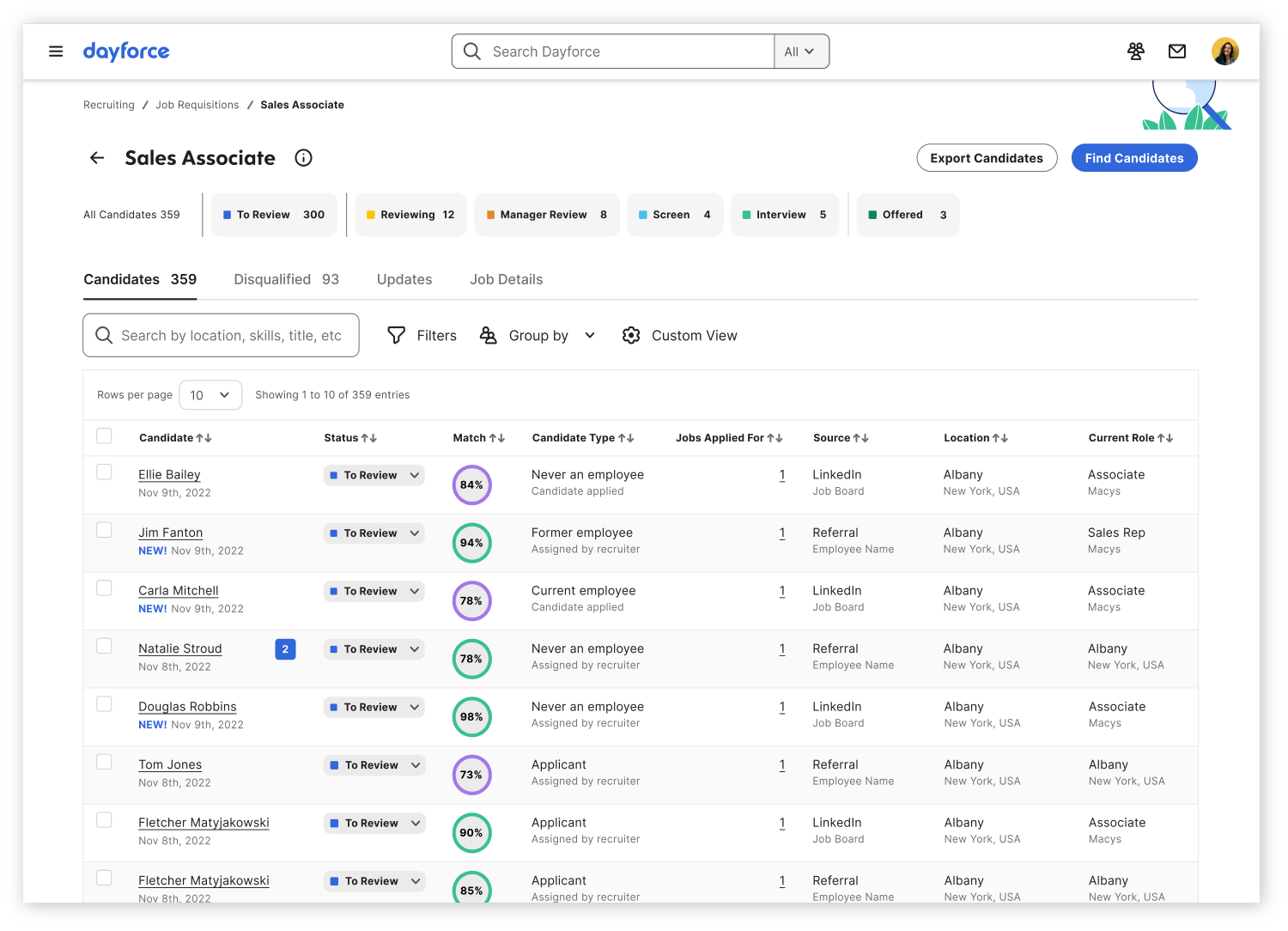
Task: Toggle the select-all candidates checkbox
Action: coord(104,436)
